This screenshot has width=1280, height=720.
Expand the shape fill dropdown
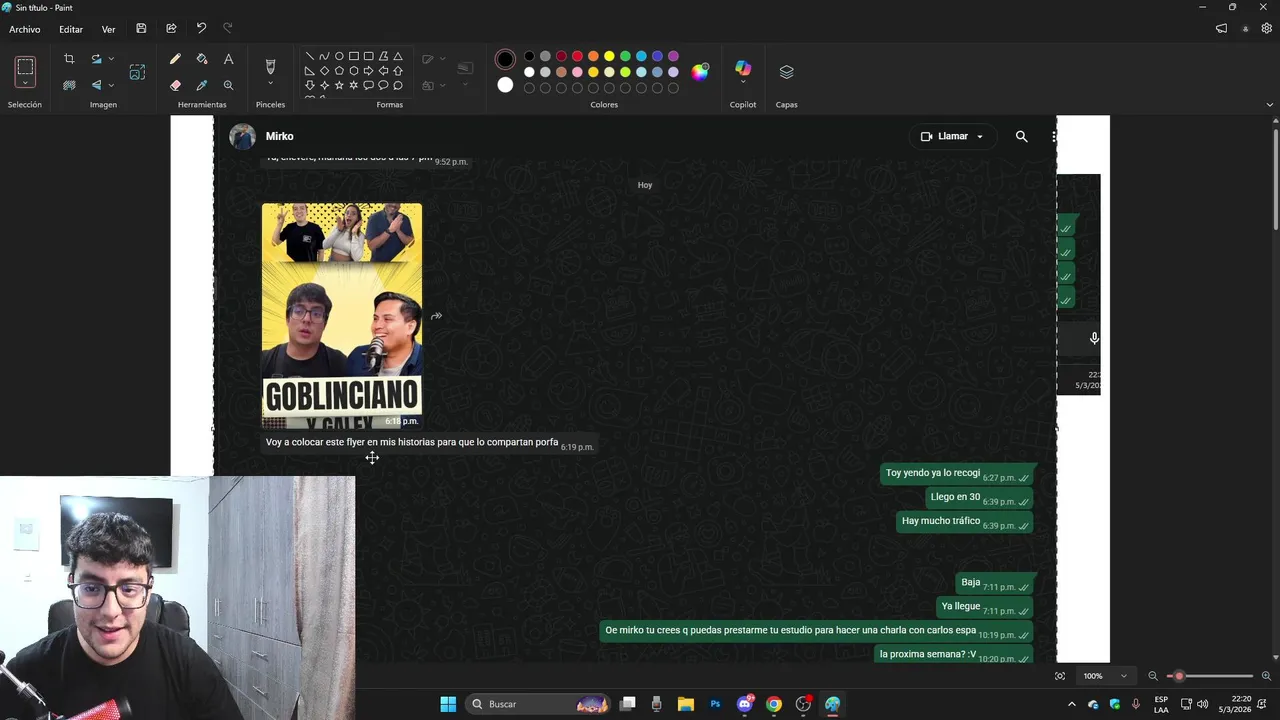click(x=443, y=85)
